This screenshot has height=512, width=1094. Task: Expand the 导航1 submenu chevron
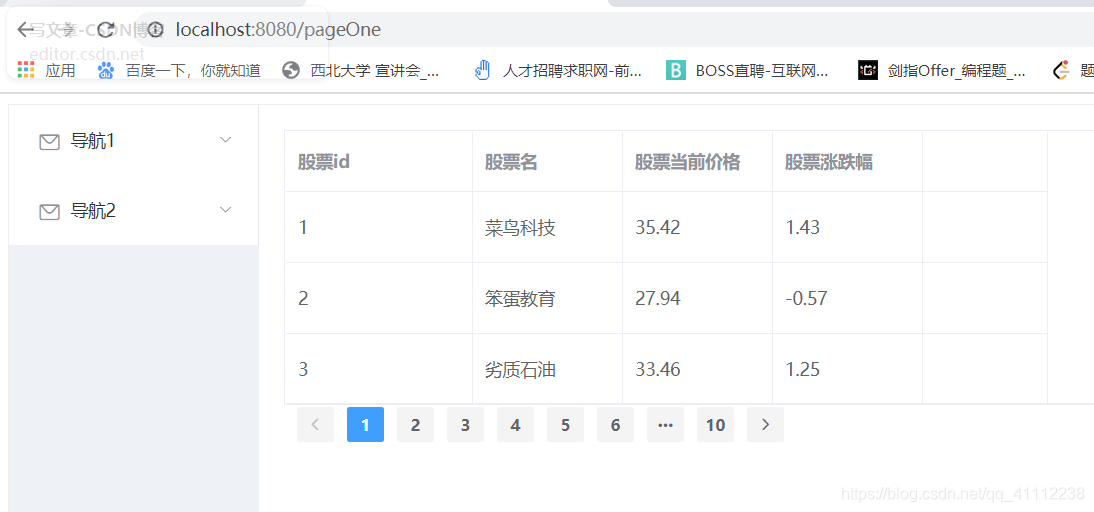tap(225, 140)
